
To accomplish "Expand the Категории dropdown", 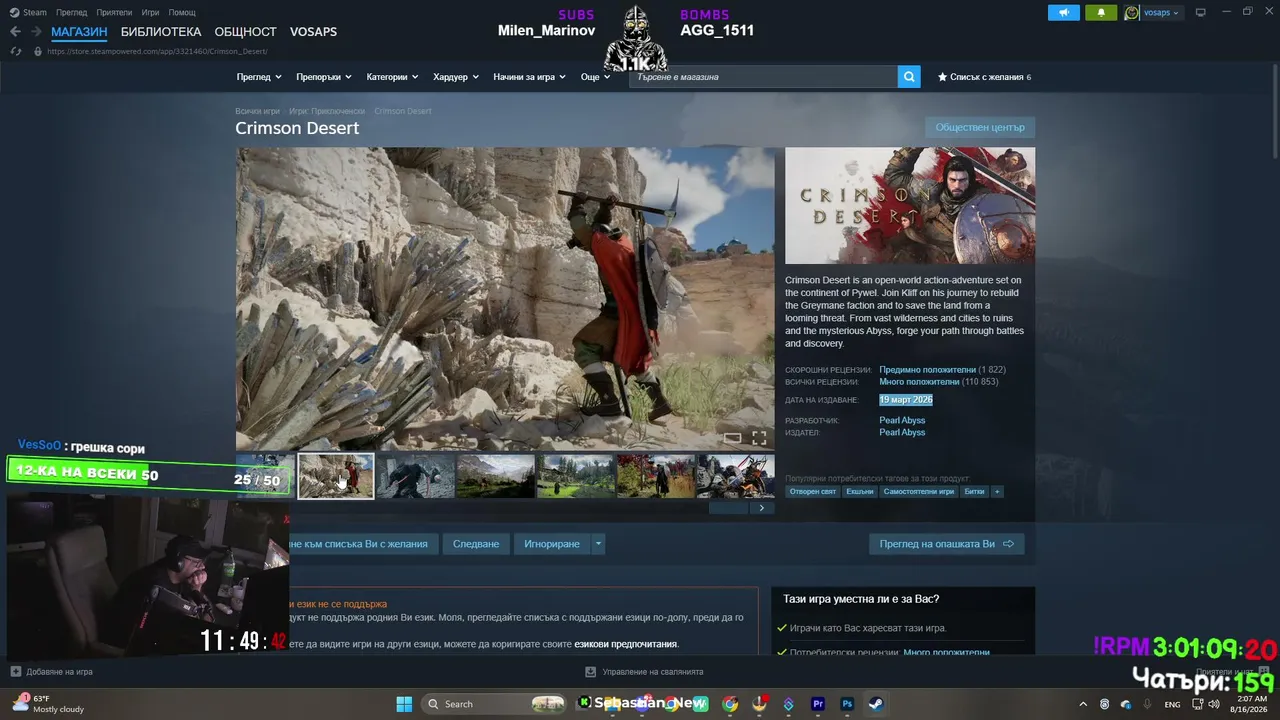I will click(x=392, y=77).
